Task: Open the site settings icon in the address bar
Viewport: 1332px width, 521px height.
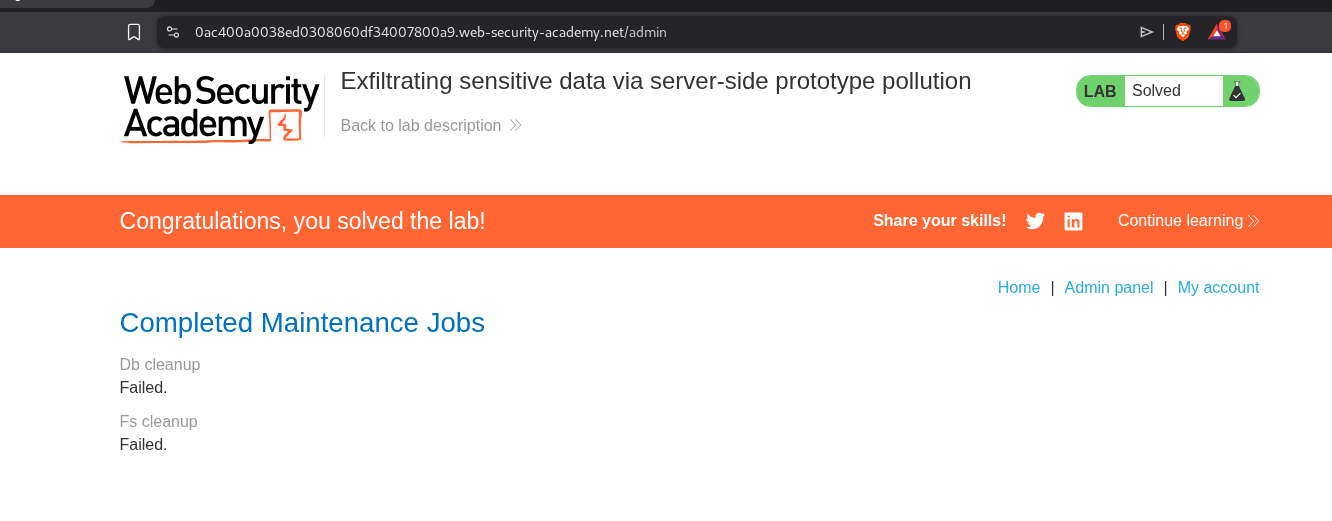Action: click(173, 32)
